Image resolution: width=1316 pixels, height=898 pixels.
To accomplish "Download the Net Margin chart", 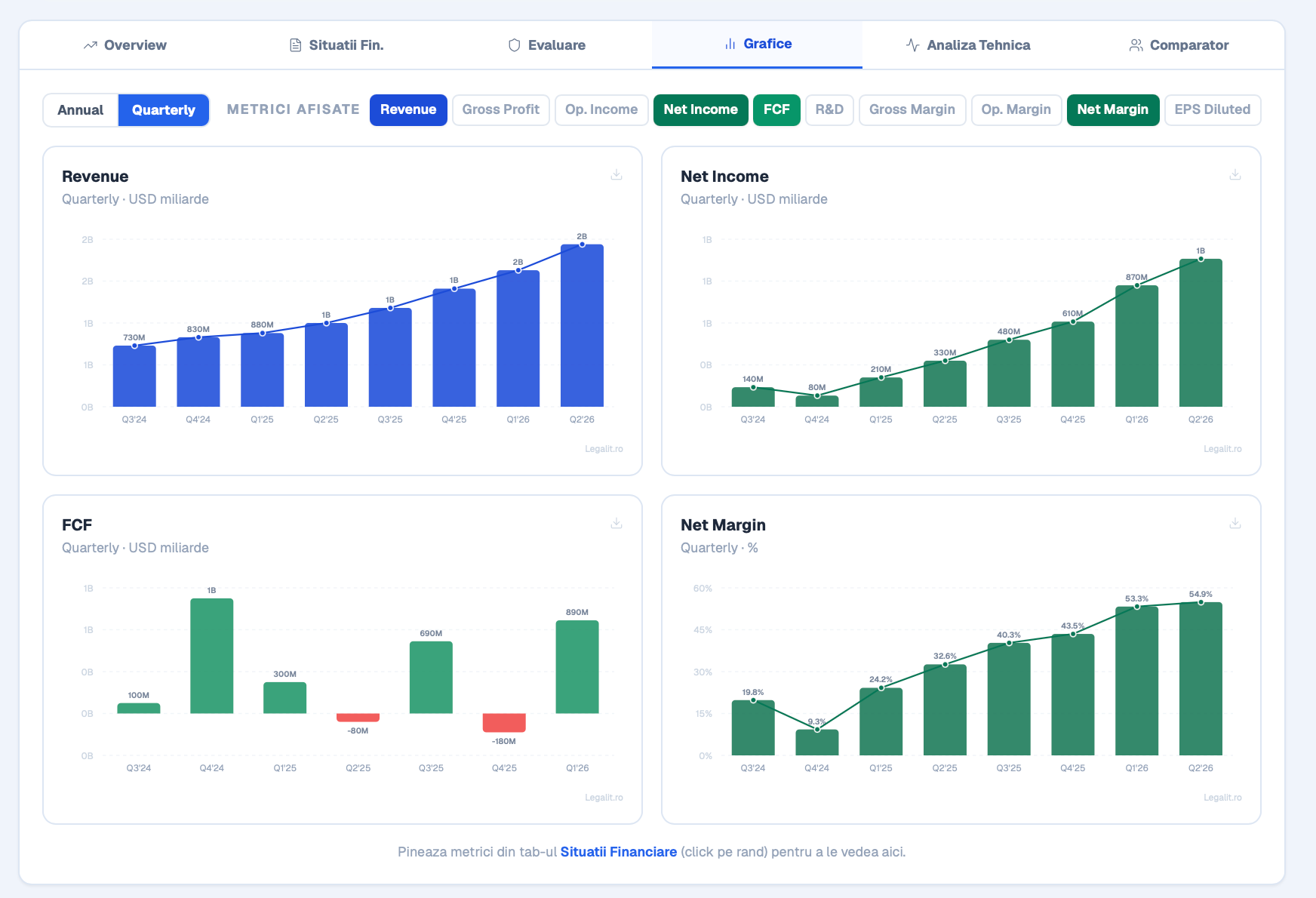I will (x=1235, y=524).
